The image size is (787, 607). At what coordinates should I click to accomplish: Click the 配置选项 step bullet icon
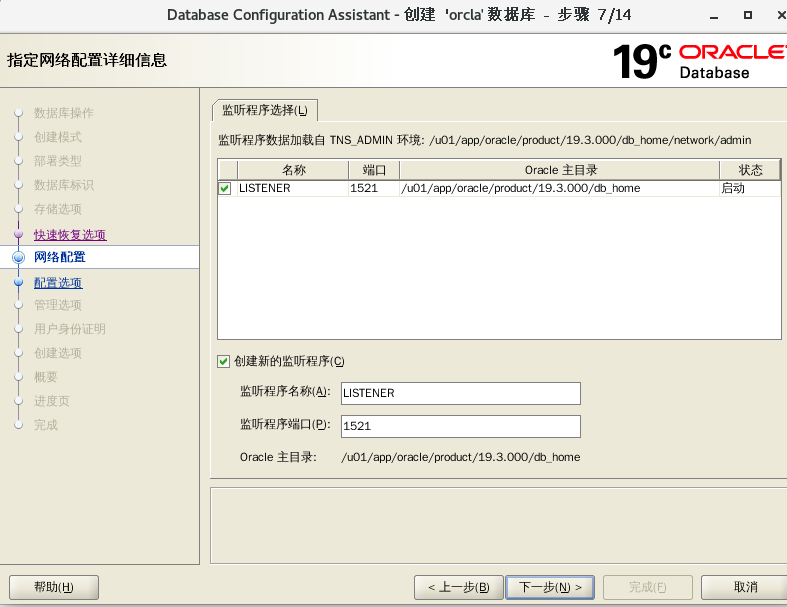point(18,283)
